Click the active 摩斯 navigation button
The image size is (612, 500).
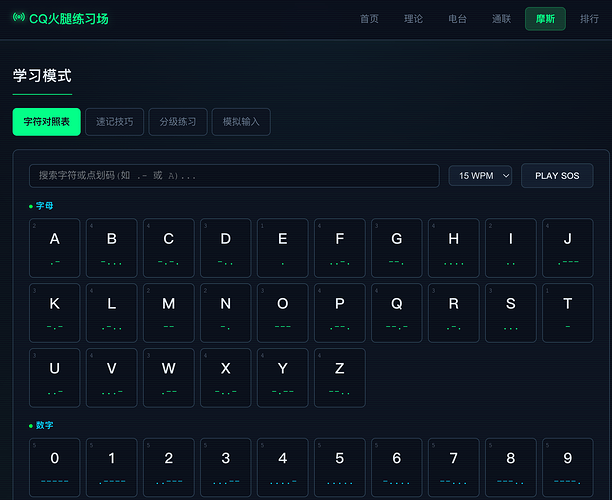pyautogui.click(x=545, y=19)
